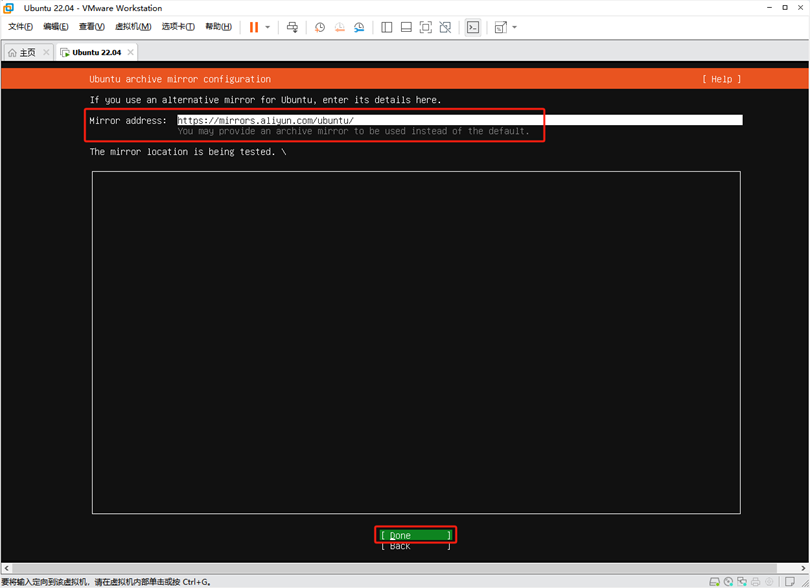Close the 主页 tab

(x=46, y=52)
